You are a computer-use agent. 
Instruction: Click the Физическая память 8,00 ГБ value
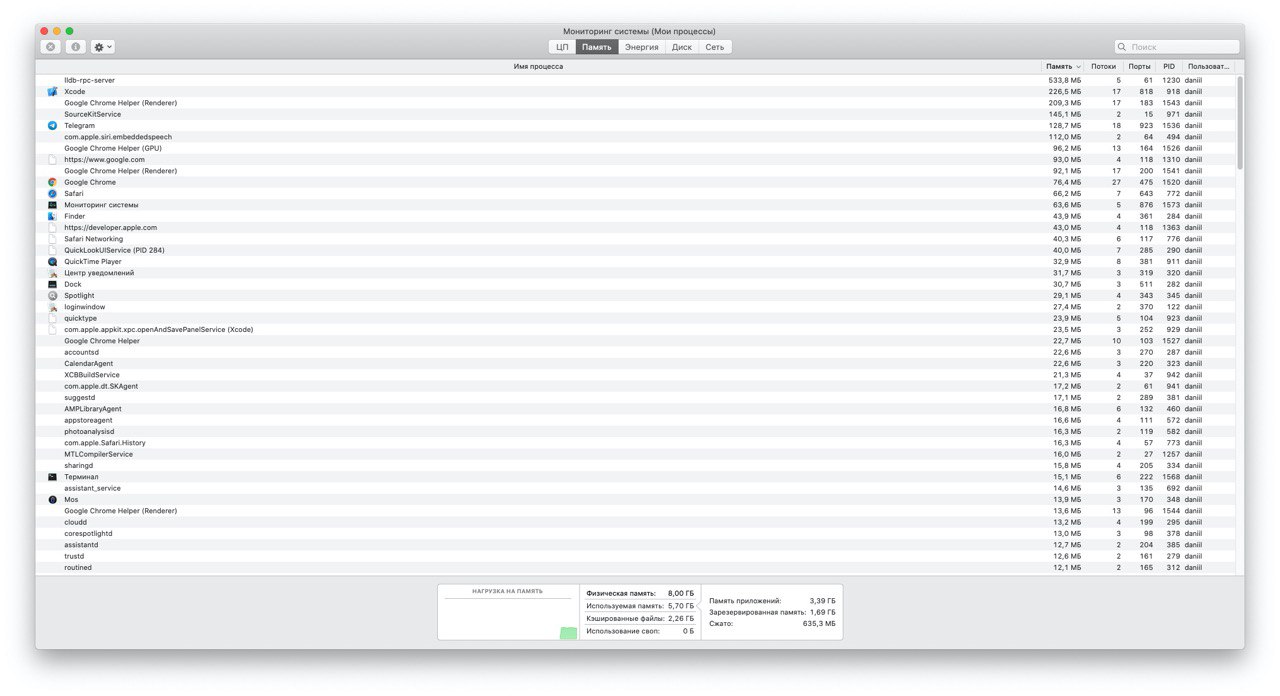[x=681, y=593]
